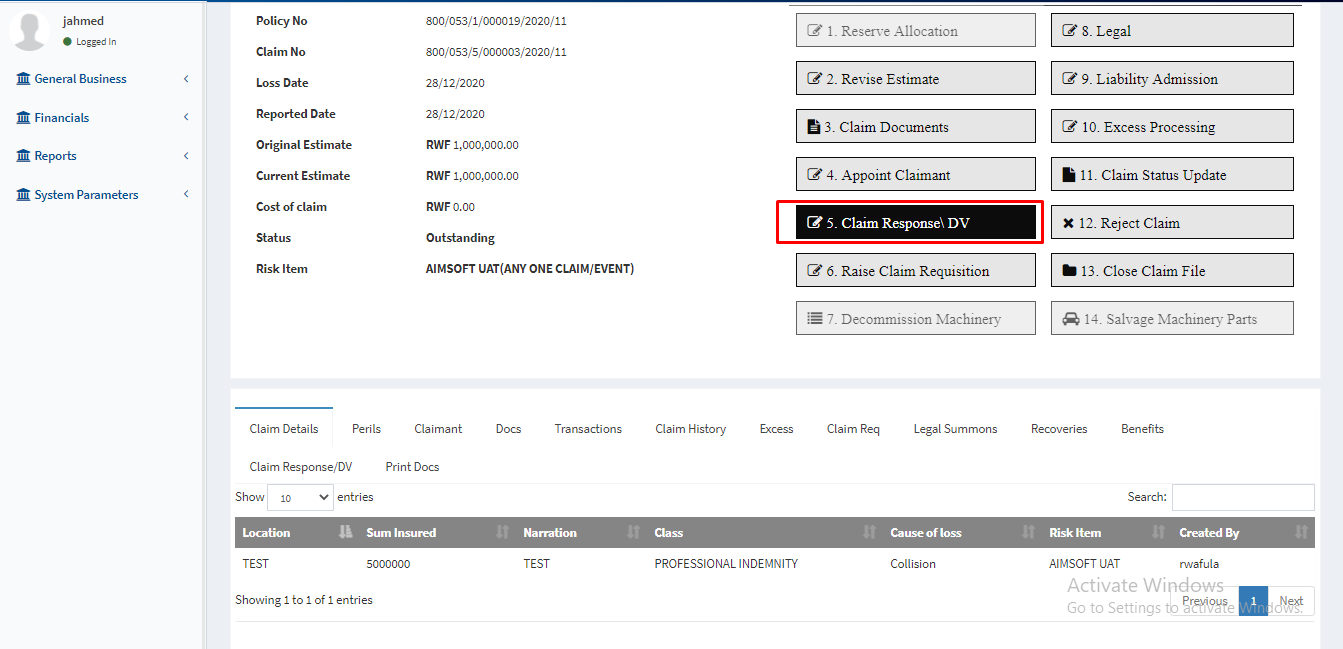Open the Legal Summons tab
The width and height of the screenshot is (1343, 649).
955,429
